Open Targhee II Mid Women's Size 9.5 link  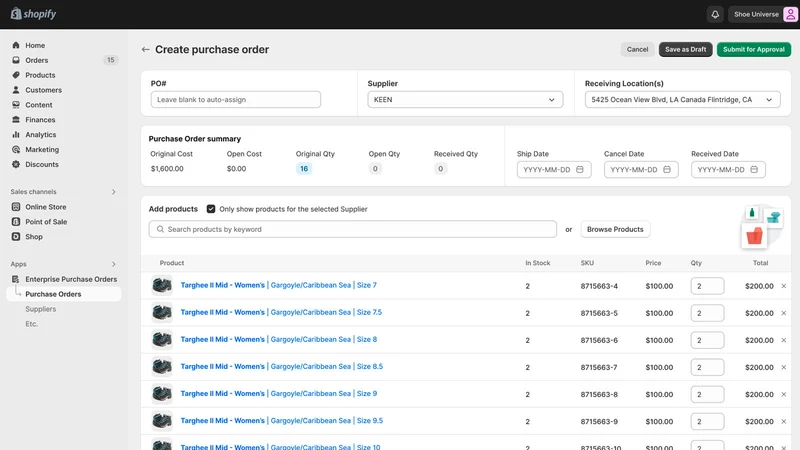tap(282, 420)
